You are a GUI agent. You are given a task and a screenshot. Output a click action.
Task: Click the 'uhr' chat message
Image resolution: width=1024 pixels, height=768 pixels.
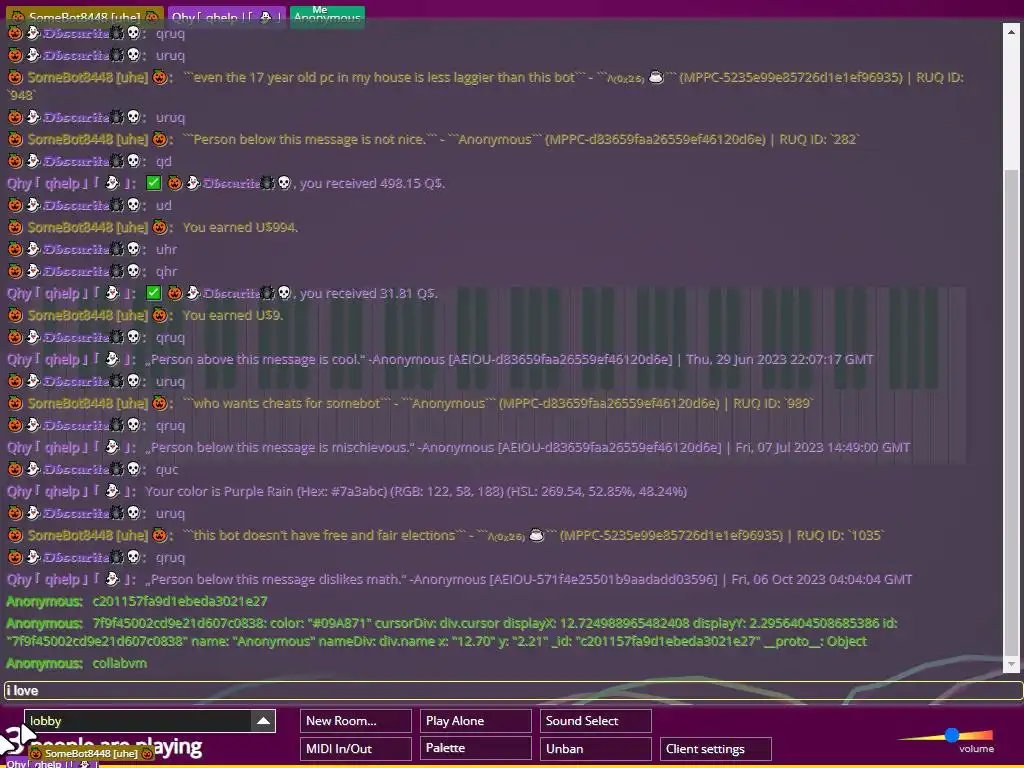point(166,249)
